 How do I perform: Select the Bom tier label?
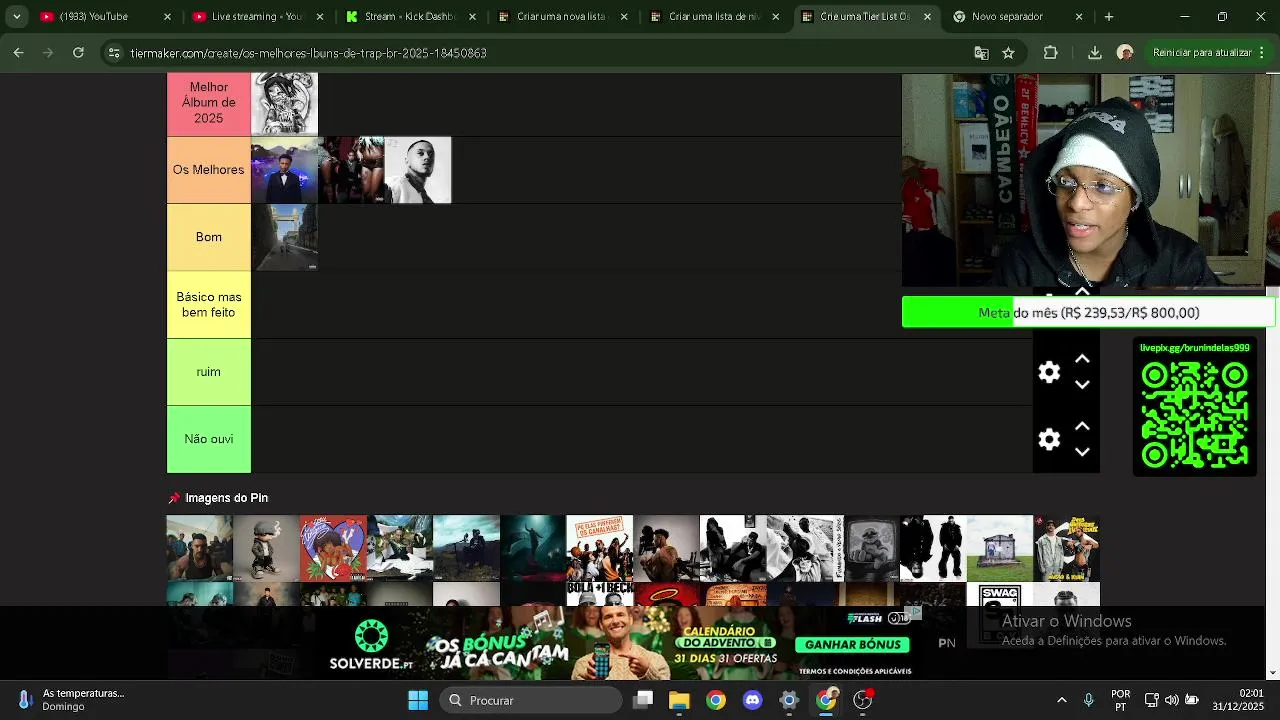(x=209, y=237)
